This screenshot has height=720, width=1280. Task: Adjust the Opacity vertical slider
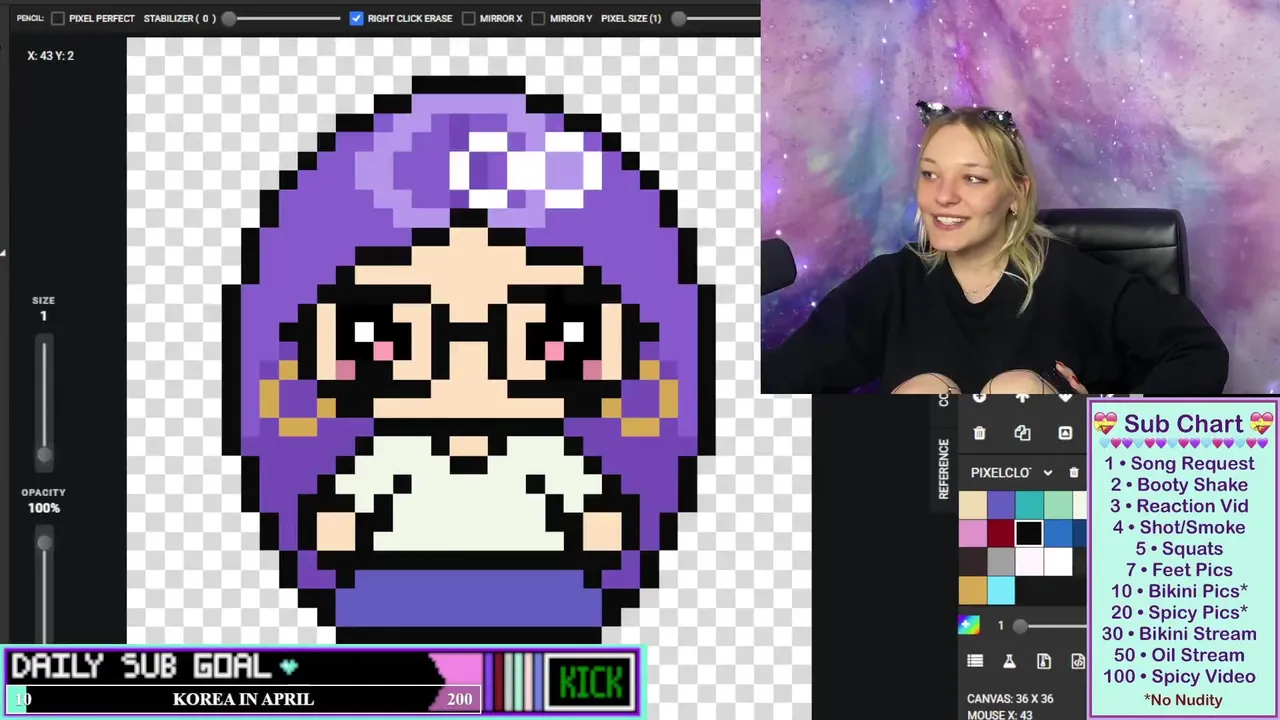(x=44, y=585)
